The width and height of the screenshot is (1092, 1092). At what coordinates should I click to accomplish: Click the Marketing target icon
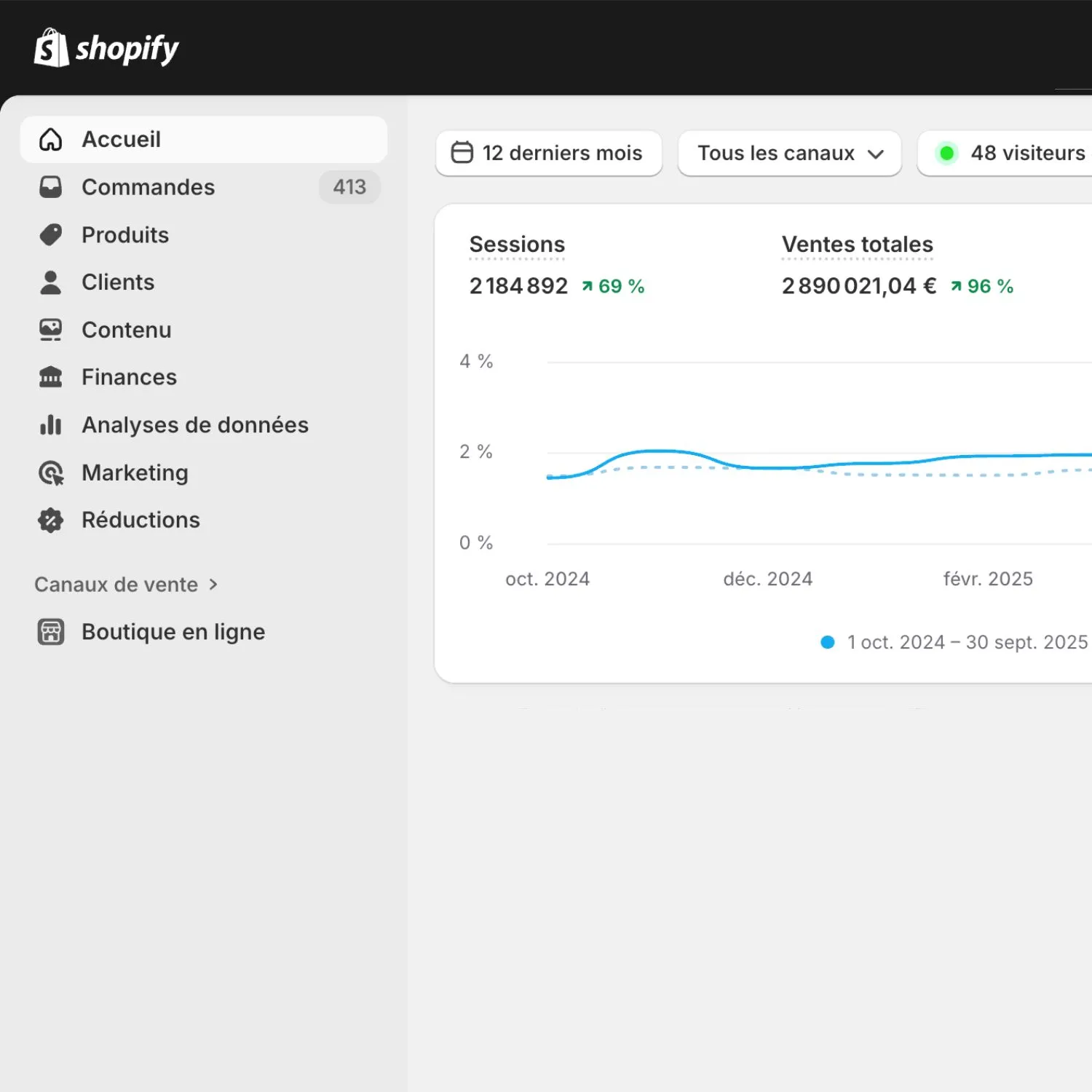(51, 473)
